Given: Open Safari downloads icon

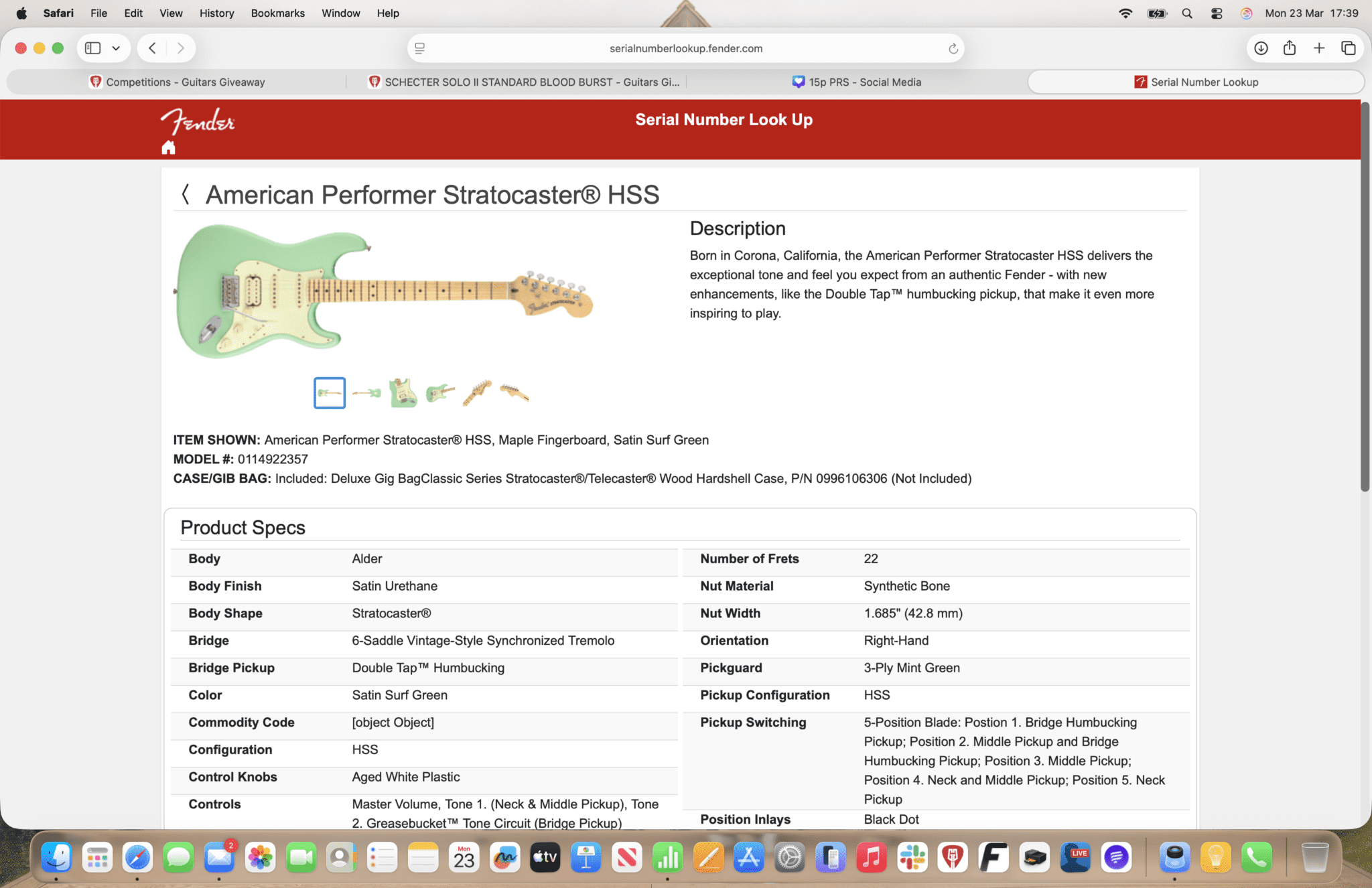Looking at the screenshot, I should (1261, 48).
